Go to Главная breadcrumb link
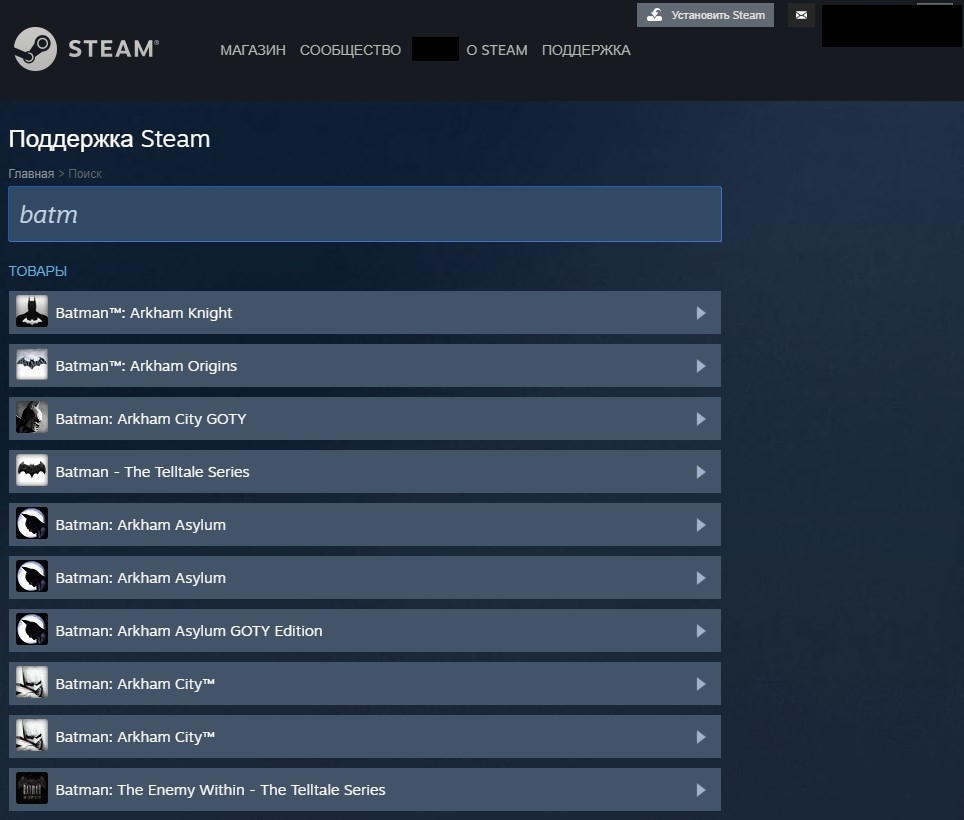964x820 pixels. pyautogui.click(x=31, y=174)
